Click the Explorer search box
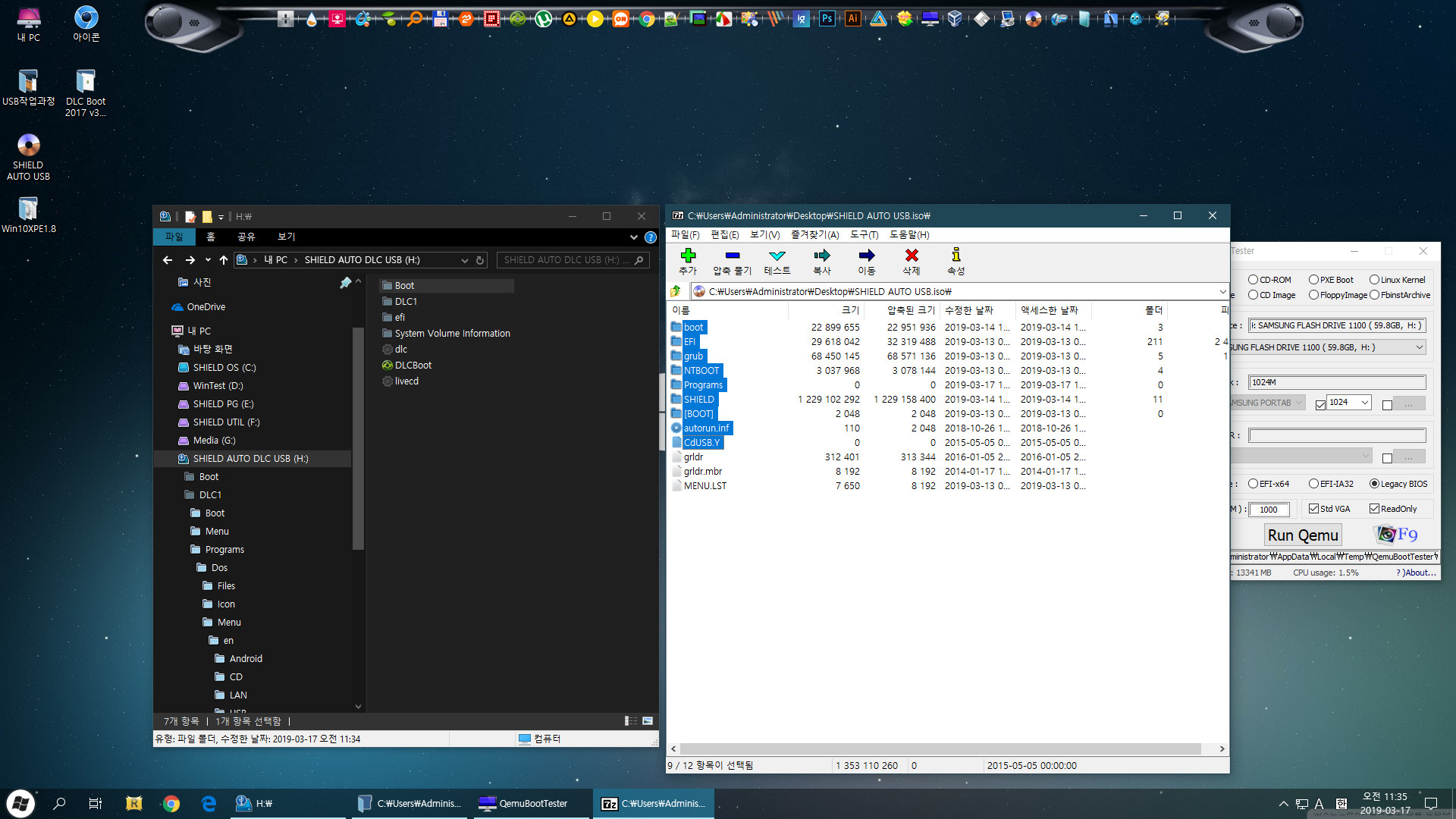1456x819 pixels. click(x=573, y=260)
